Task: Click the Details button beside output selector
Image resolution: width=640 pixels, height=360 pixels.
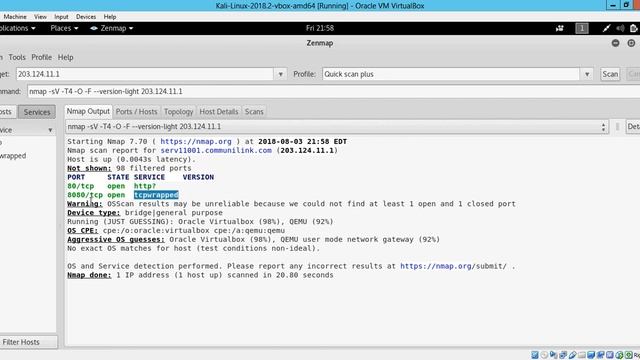Action: click(633, 127)
